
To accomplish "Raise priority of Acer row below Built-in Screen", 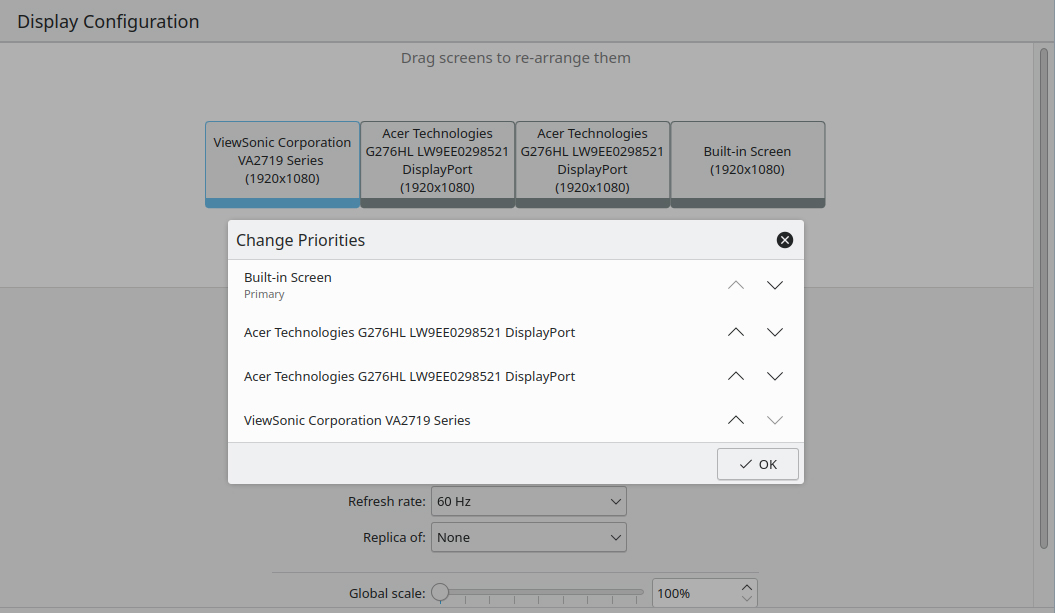I will [x=736, y=332].
